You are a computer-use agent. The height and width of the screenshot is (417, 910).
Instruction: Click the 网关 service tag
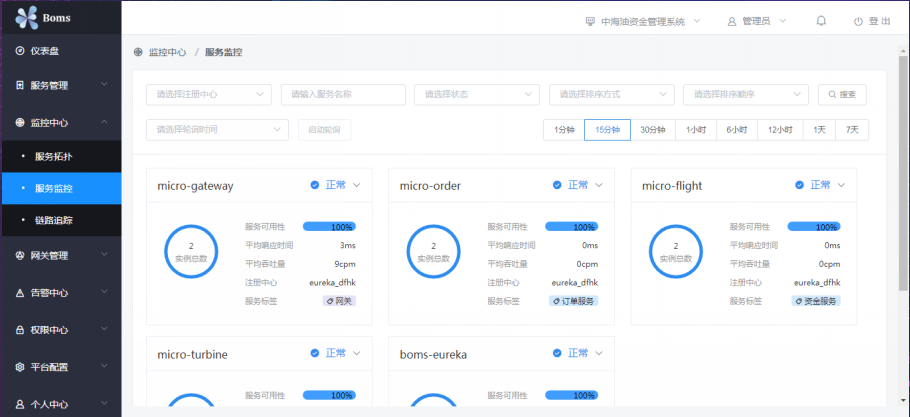[339, 301]
